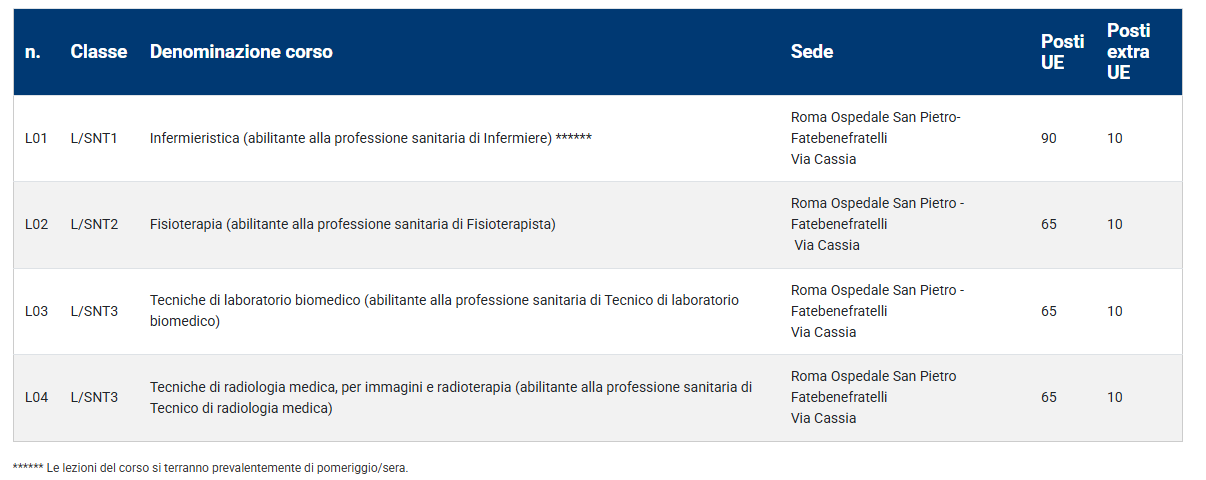1206x480 pixels.
Task: Select the Fisioterapia course name
Action: (352, 224)
